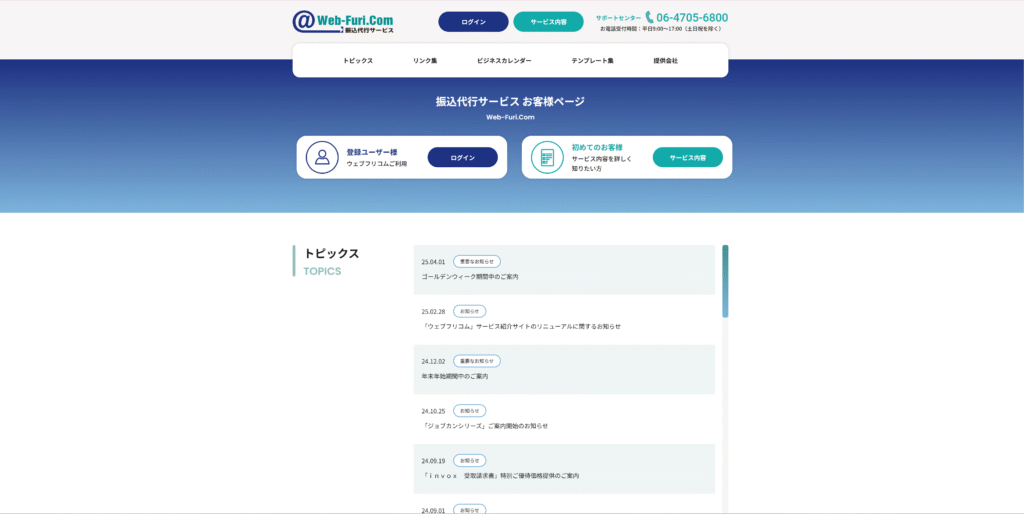This screenshot has height=514, width=1024.
Task: Click the date 25.04.01
Action: pos(433,262)
